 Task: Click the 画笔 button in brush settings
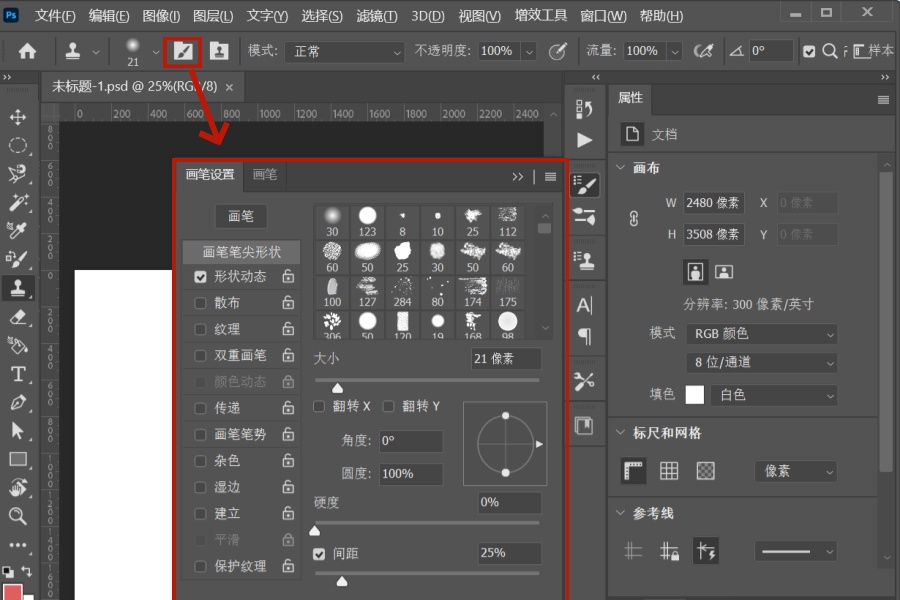click(240, 216)
